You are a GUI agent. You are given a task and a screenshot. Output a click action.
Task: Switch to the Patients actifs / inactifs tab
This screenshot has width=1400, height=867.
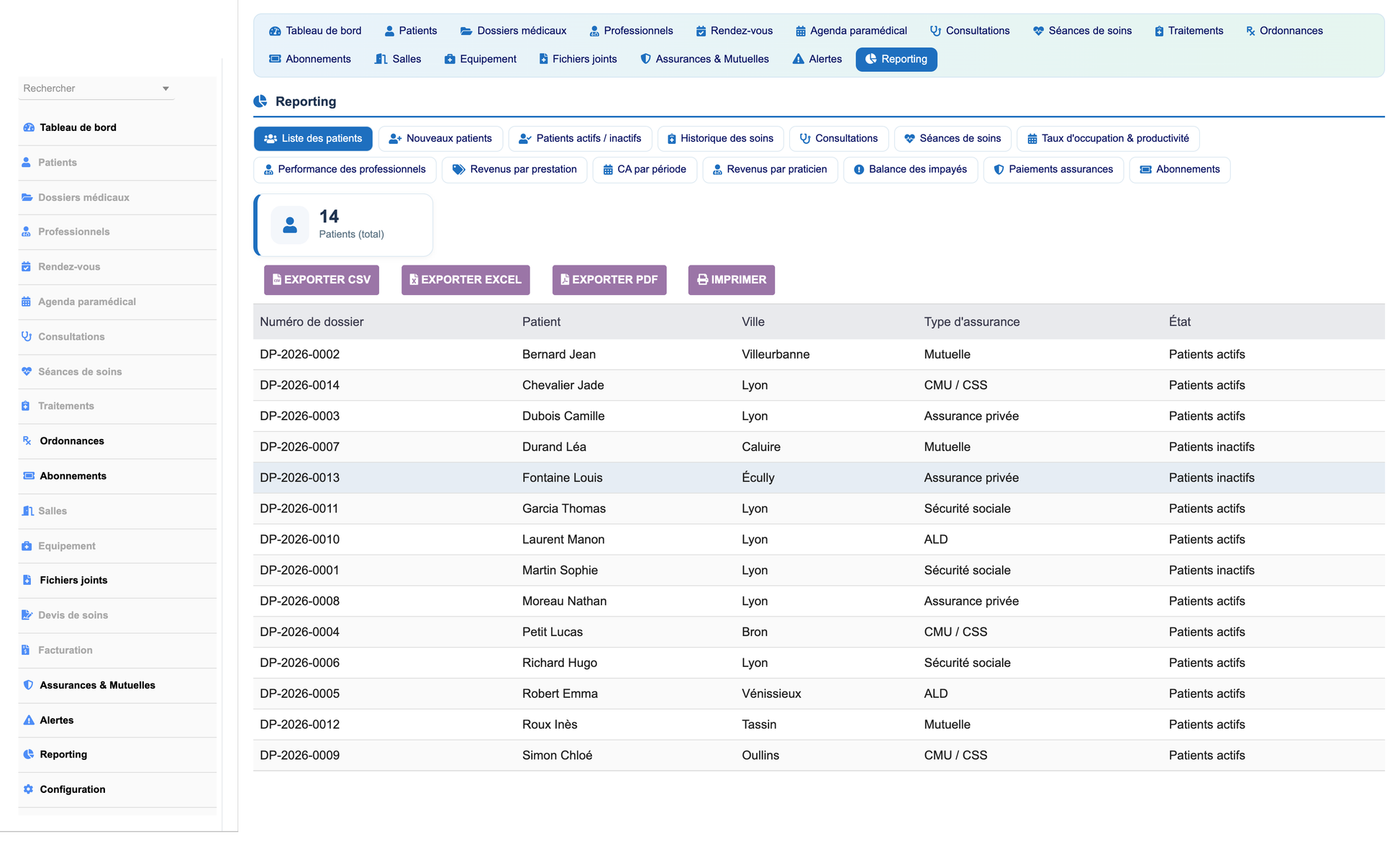click(x=580, y=139)
